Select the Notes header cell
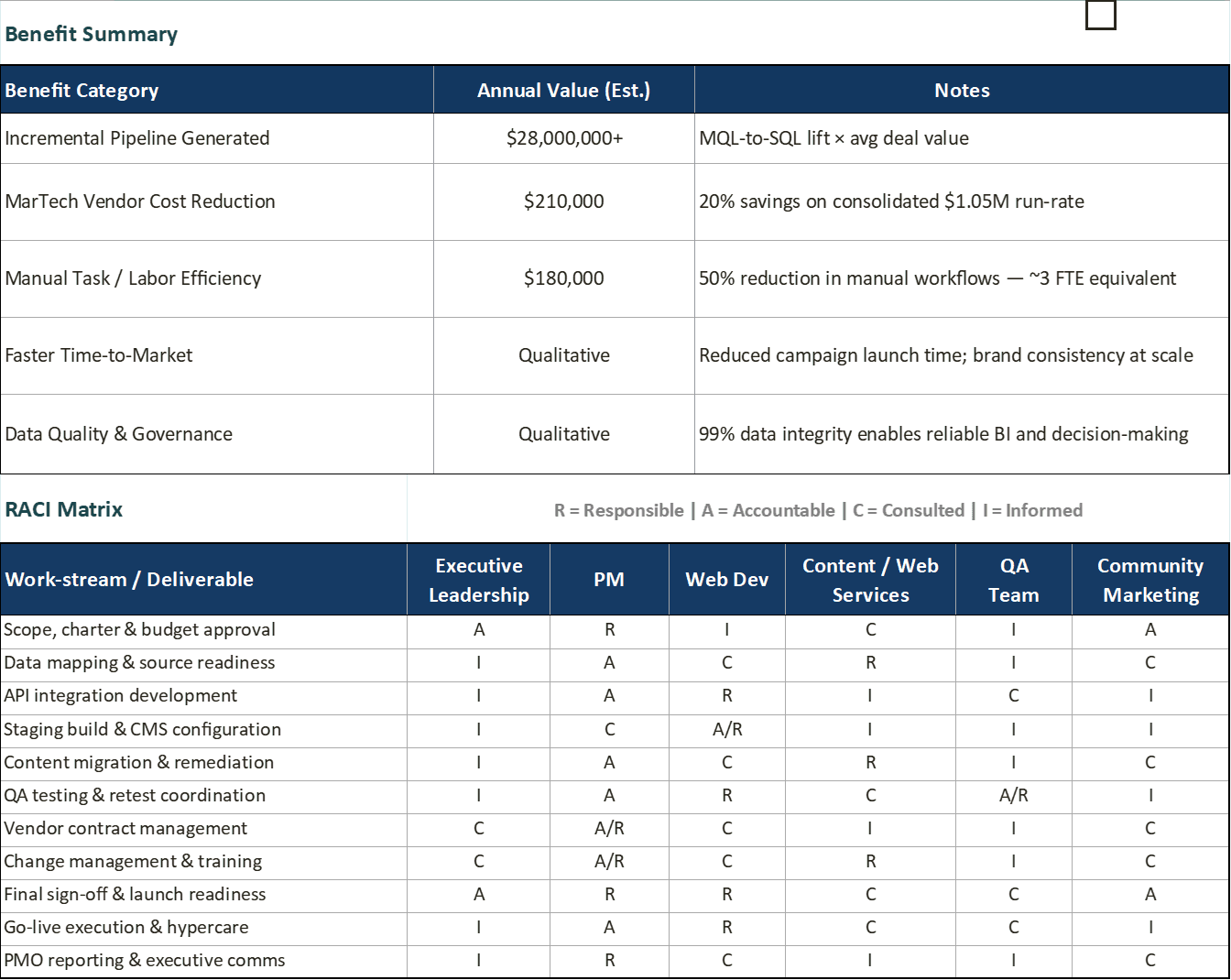The image size is (1231, 980). tap(962, 90)
